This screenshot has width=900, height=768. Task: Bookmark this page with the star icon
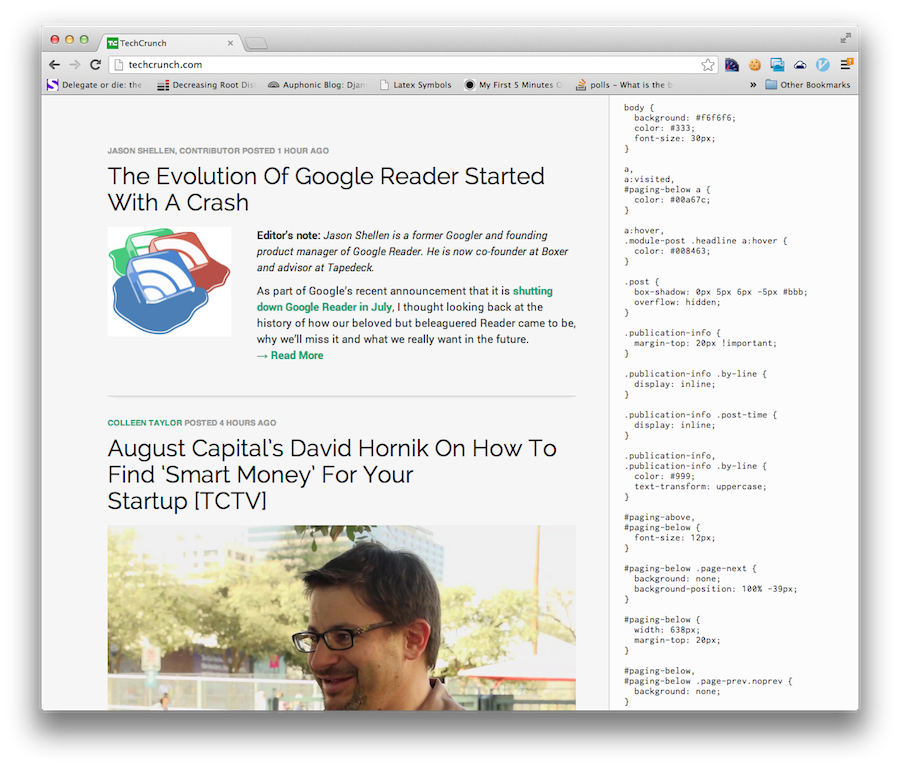(708, 65)
